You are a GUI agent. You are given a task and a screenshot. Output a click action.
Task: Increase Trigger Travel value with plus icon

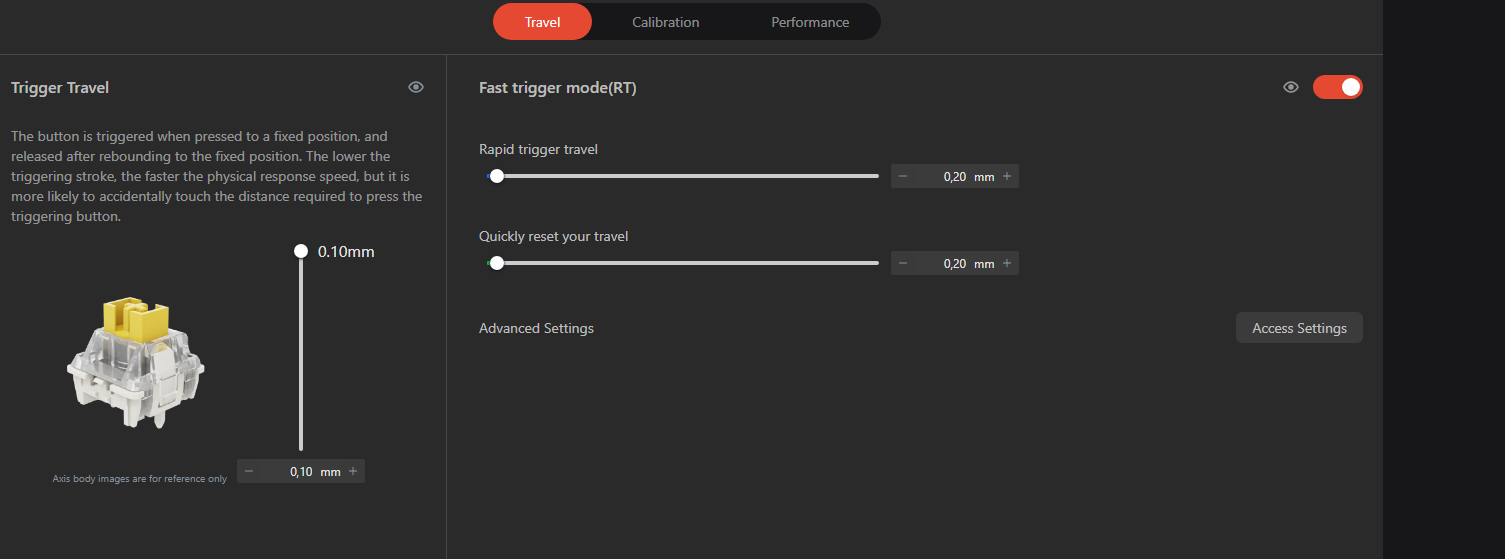click(x=353, y=471)
